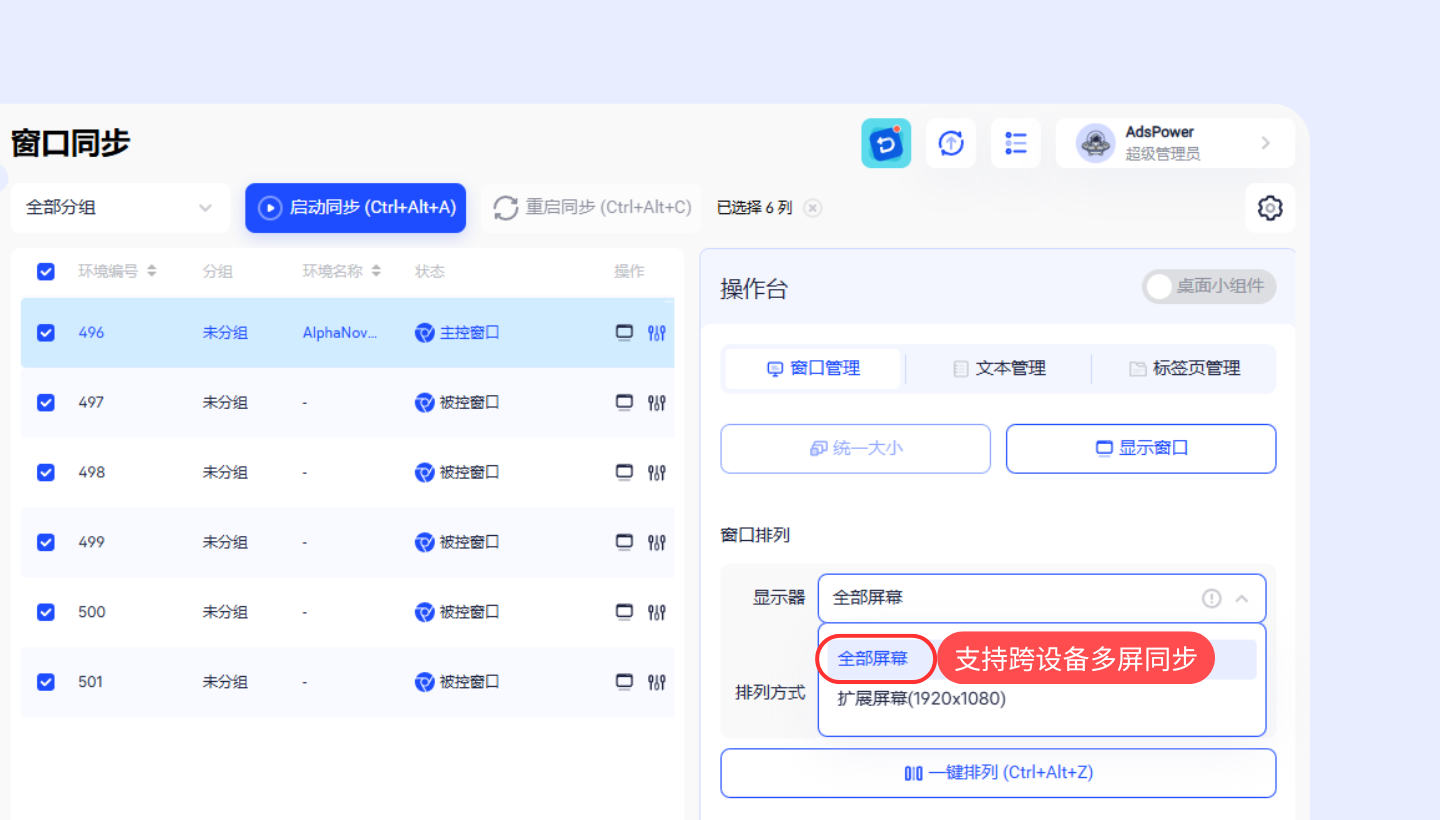Open sliders icon for row 497

pyautogui.click(x=657, y=403)
